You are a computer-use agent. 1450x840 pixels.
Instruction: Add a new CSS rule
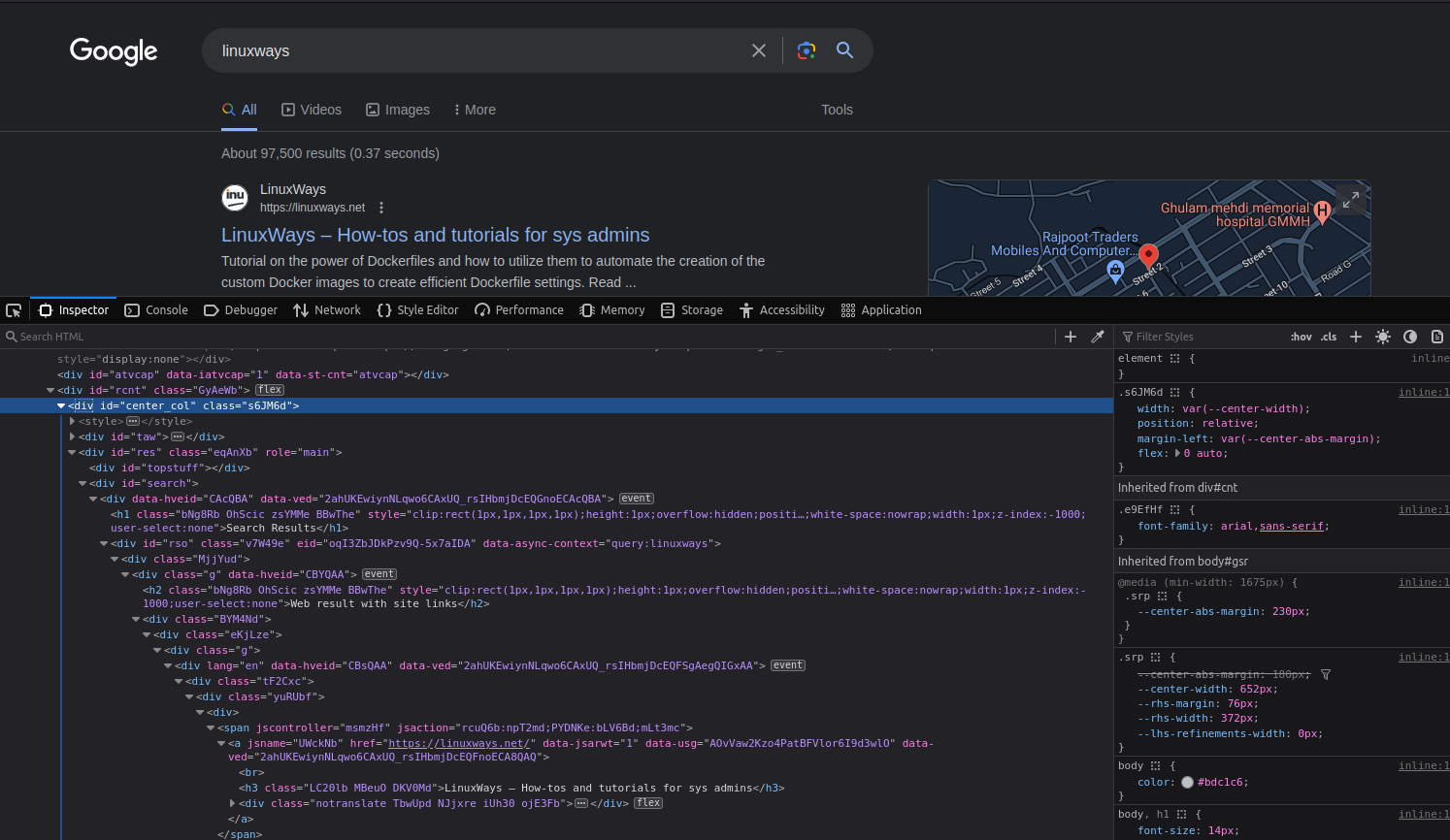[x=1356, y=337]
